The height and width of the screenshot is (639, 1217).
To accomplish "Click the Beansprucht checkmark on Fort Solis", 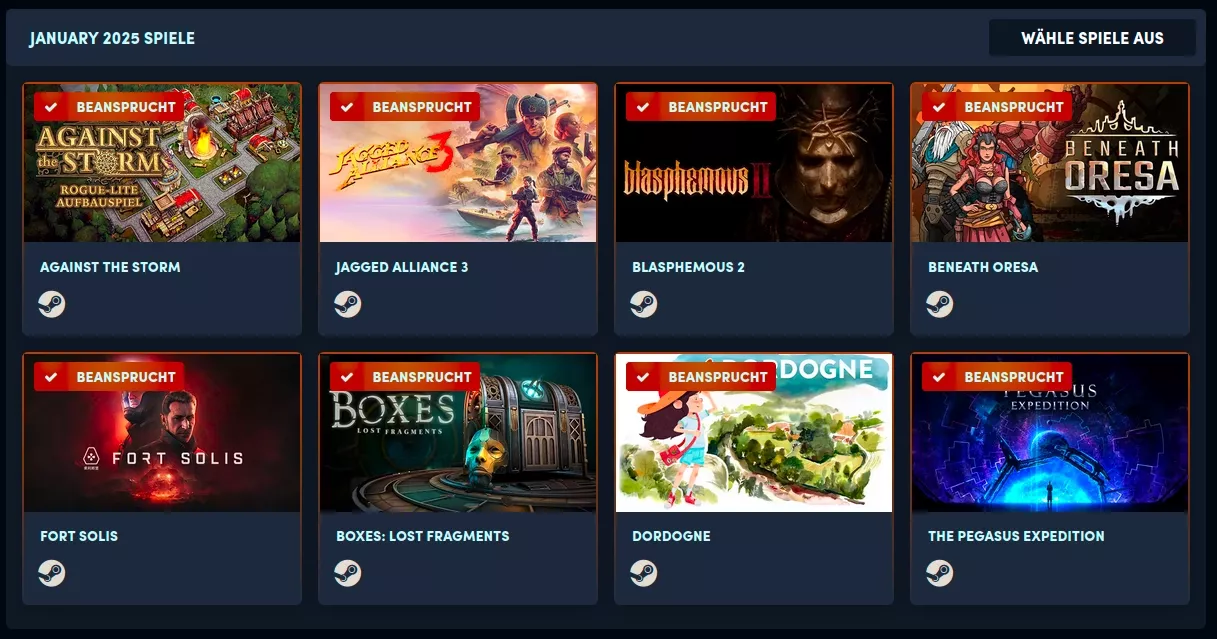I will pyautogui.click(x=51, y=377).
